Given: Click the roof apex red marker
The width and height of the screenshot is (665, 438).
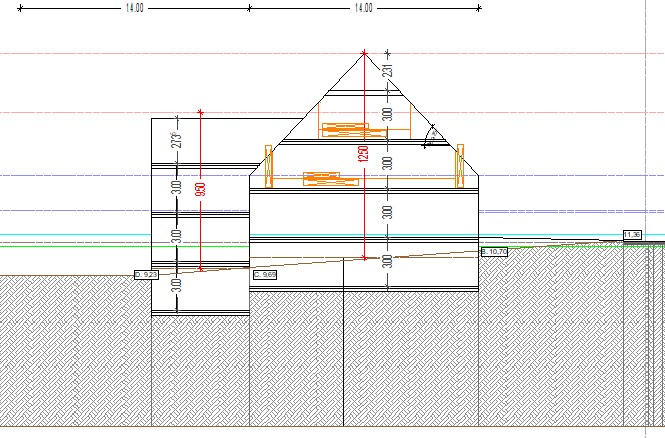Looking at the screenshot, I should 364,52.
